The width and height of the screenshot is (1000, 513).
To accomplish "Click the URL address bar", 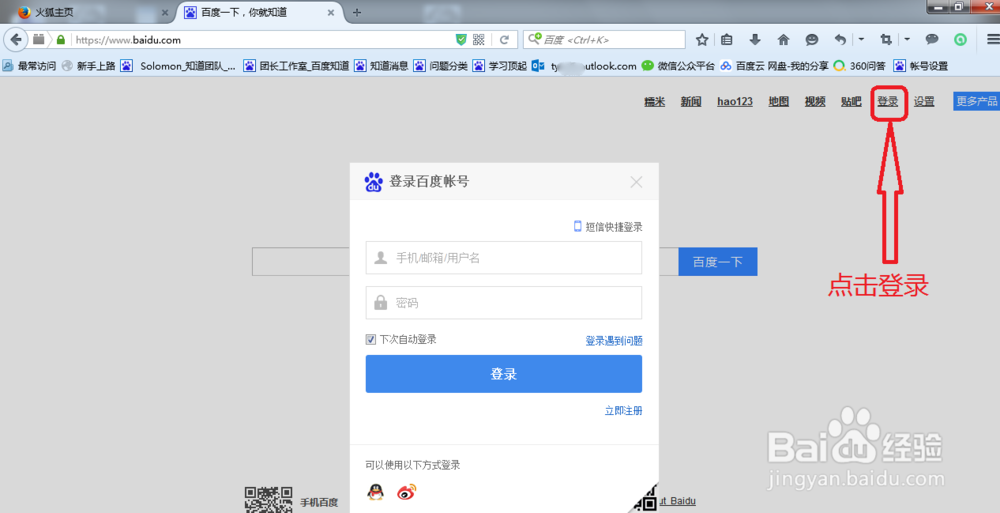I will [261, 40].
